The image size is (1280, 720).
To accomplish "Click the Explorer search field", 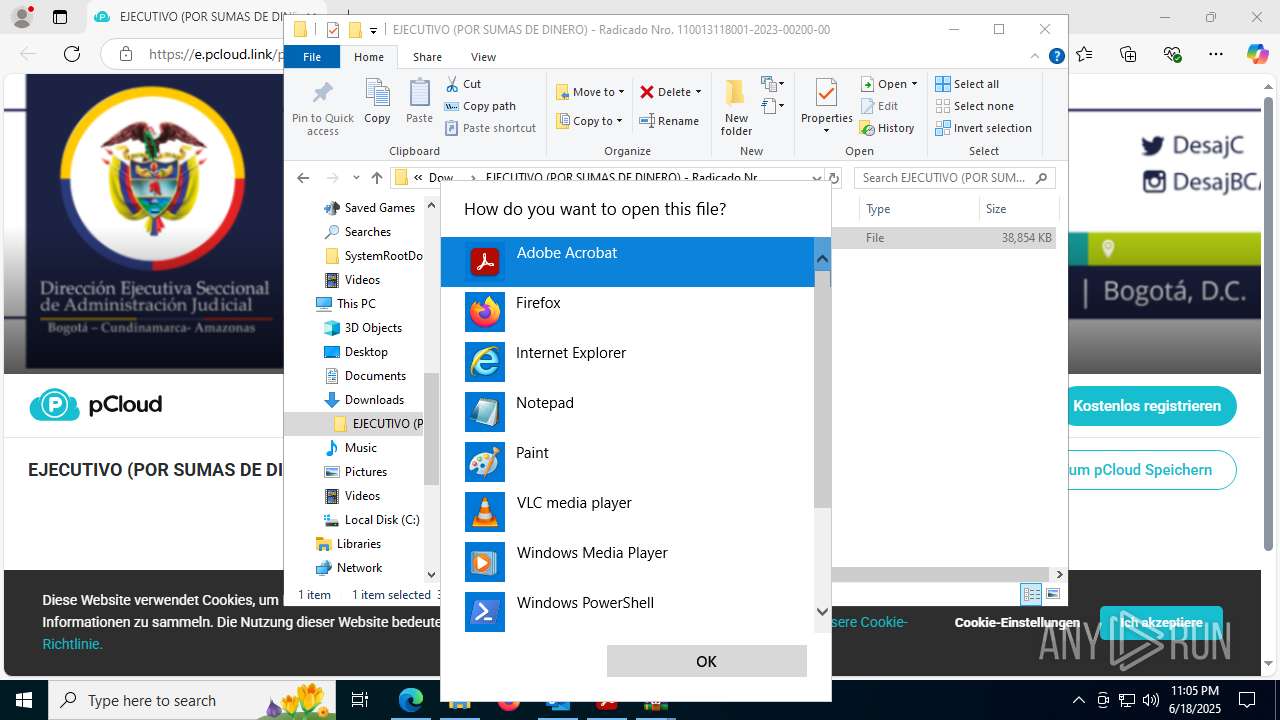I will tap(955, 178).
